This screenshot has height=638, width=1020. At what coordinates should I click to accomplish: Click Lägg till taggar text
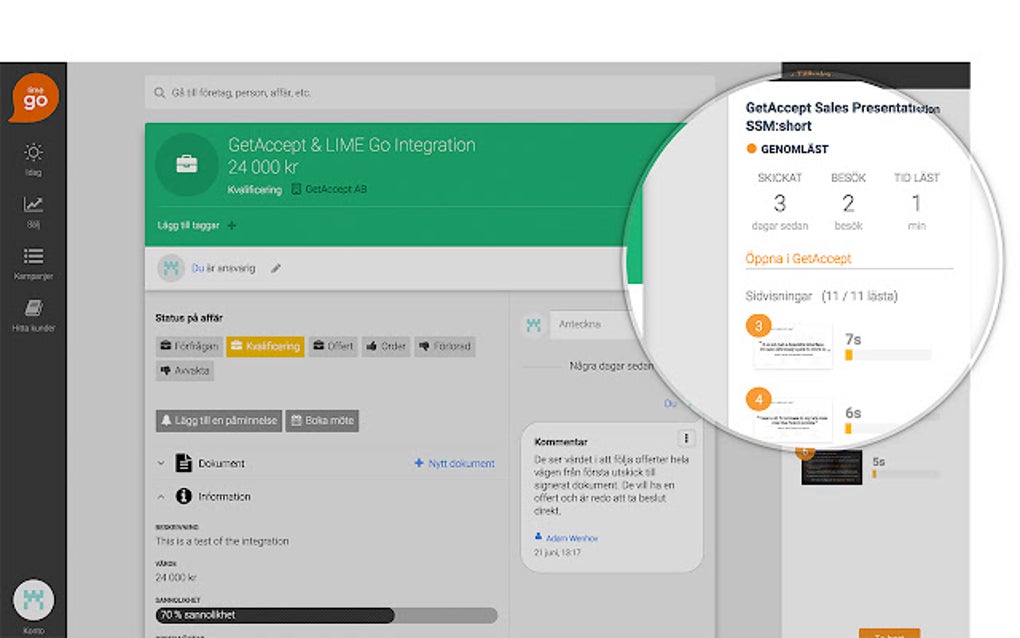point(188,226)
